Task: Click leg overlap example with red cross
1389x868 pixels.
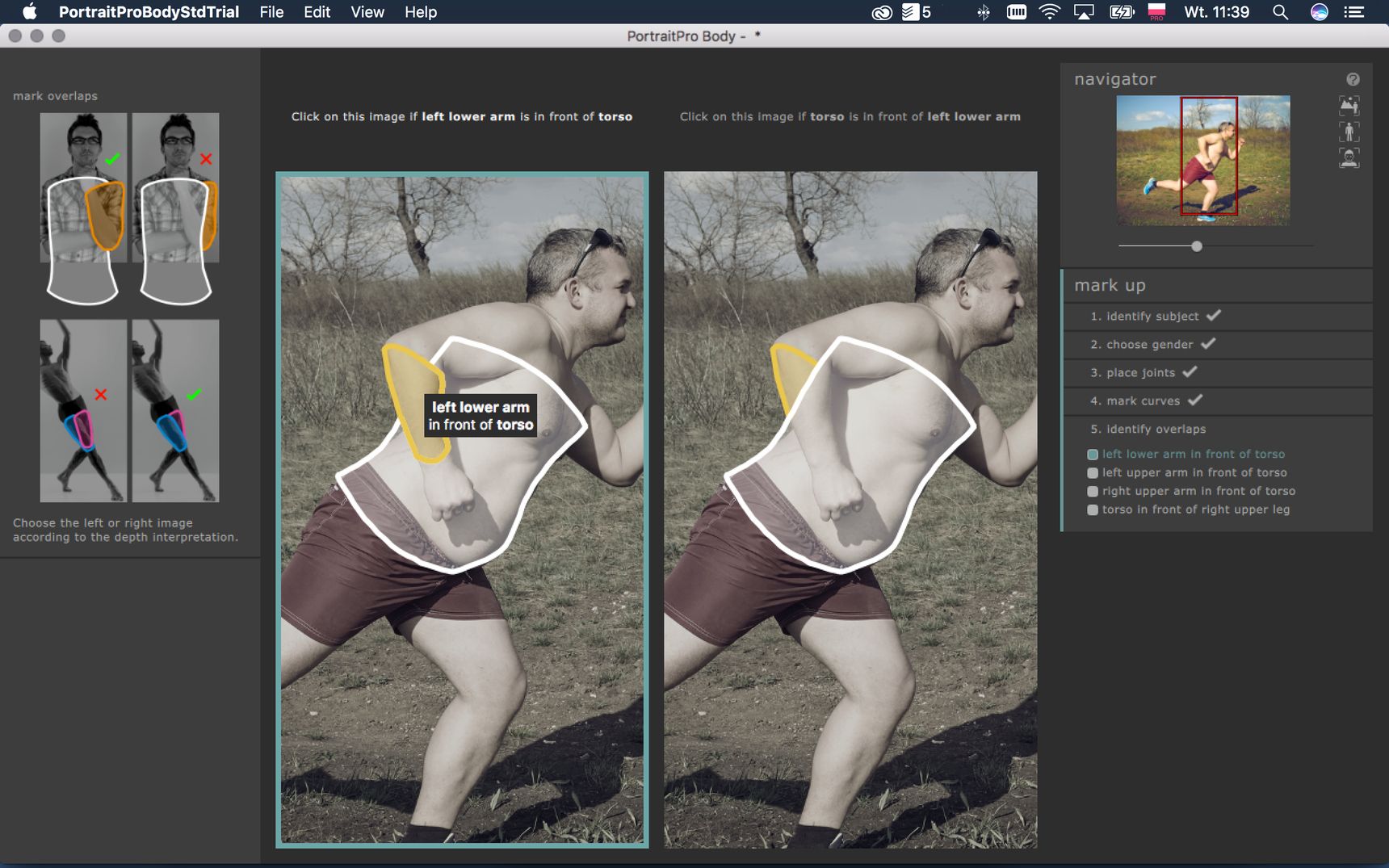Action: coord(83,411)
